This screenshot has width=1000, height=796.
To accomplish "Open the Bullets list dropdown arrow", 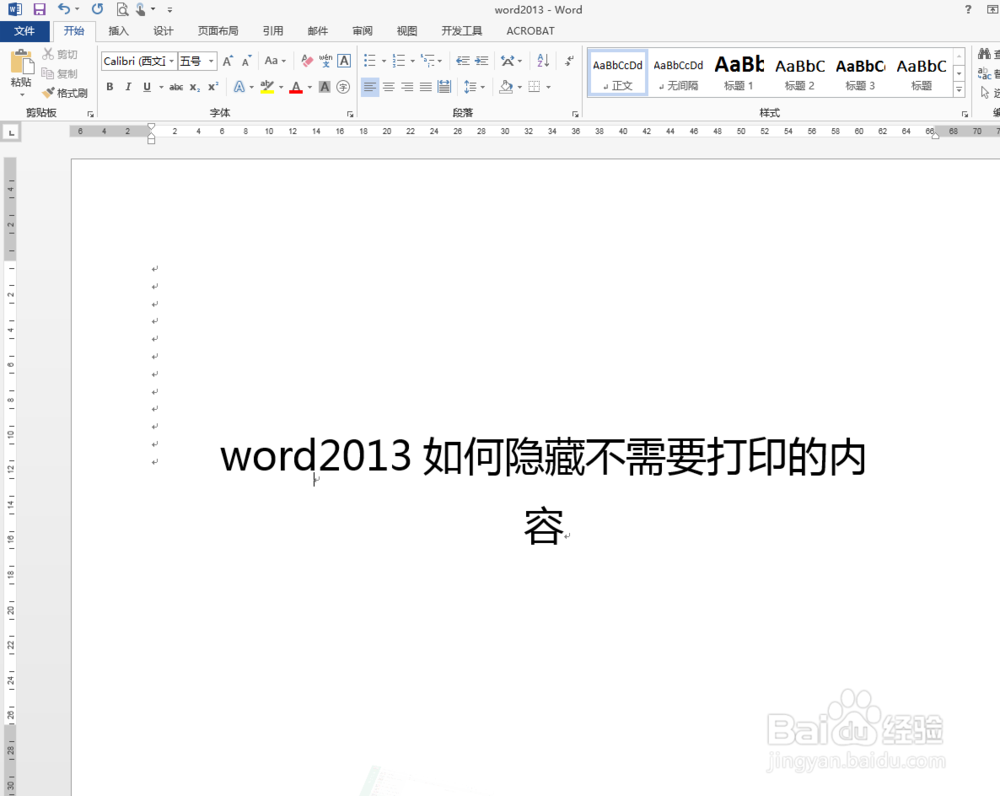I will tap(384, 61).
